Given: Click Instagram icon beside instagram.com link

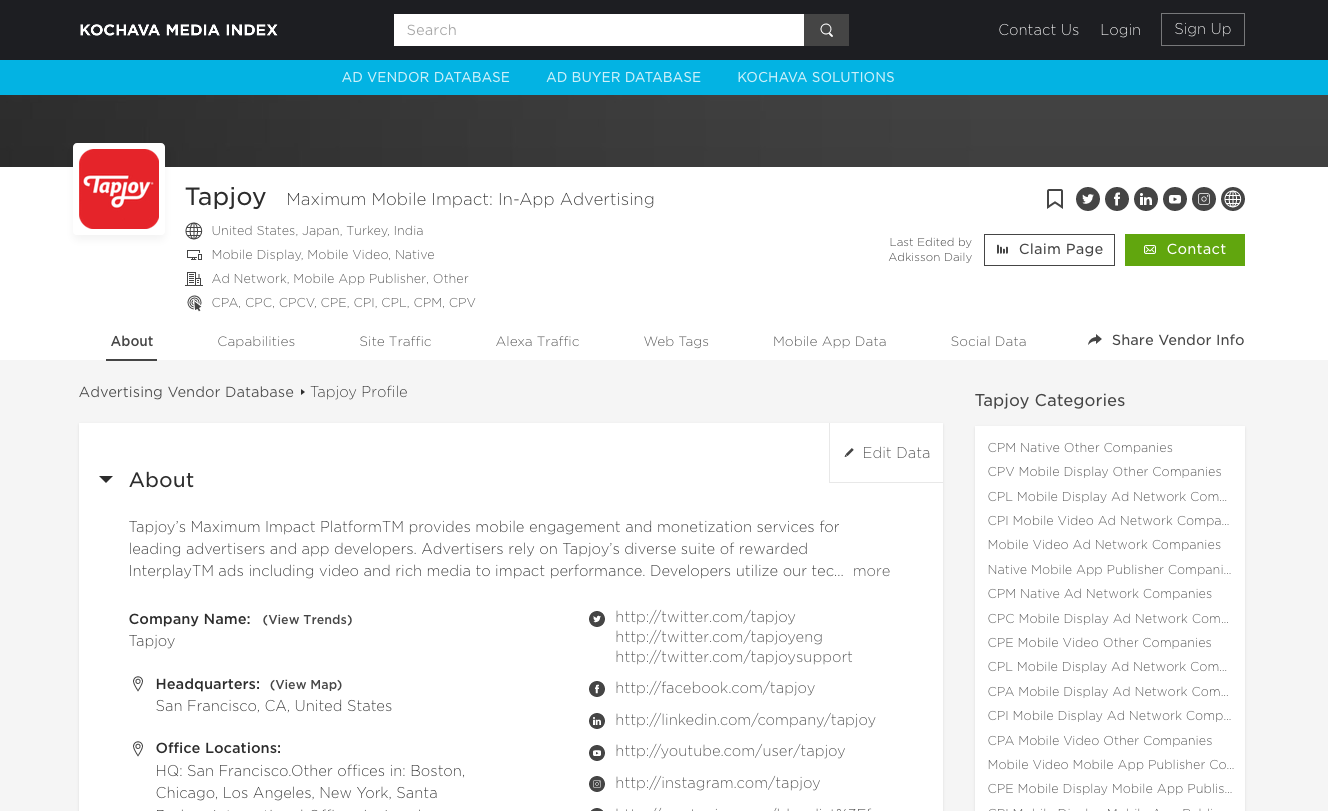Looking at the screenshot, I should [597, 784].
